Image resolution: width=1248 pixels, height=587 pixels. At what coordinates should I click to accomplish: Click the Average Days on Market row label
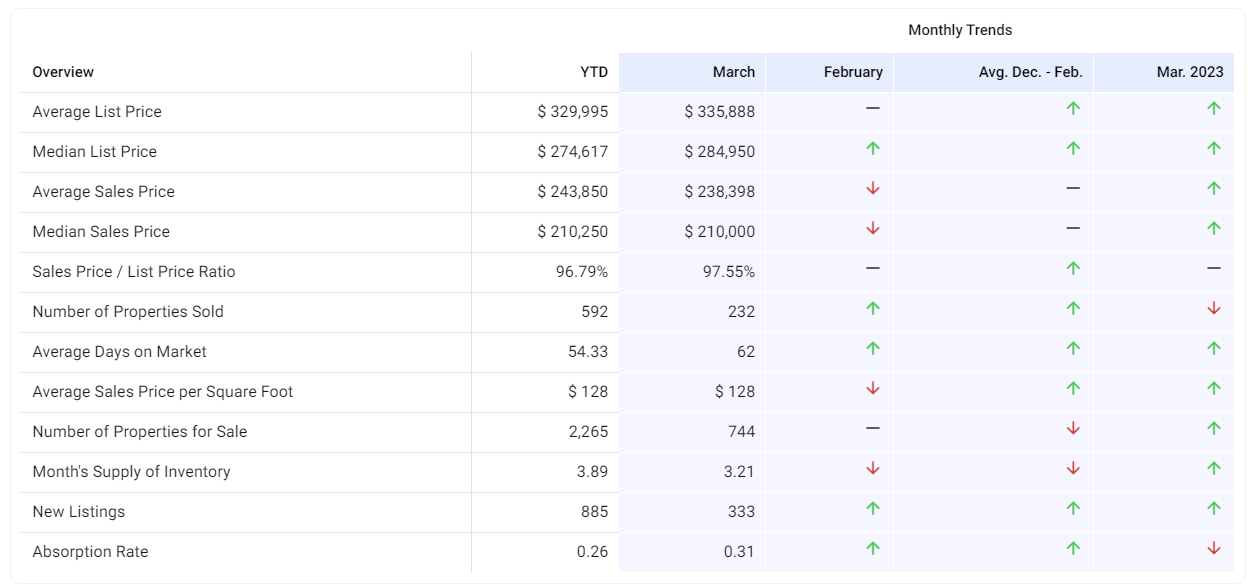[119, 352]
